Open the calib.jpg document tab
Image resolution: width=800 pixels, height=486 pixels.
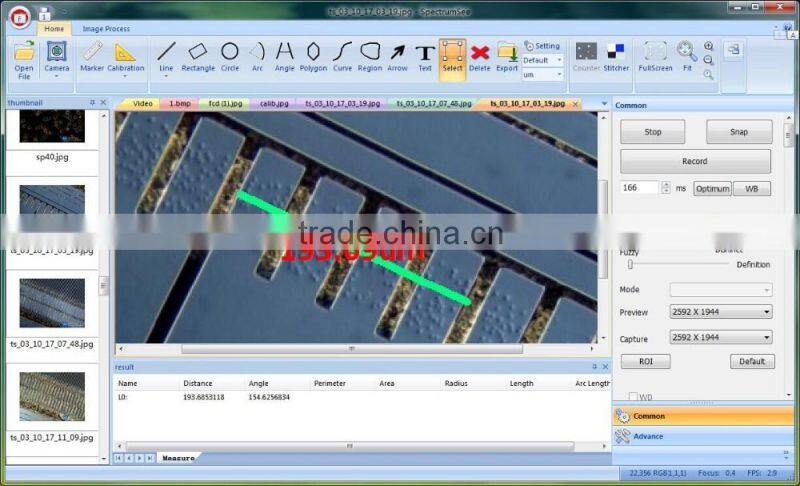(x=274, y=103)
